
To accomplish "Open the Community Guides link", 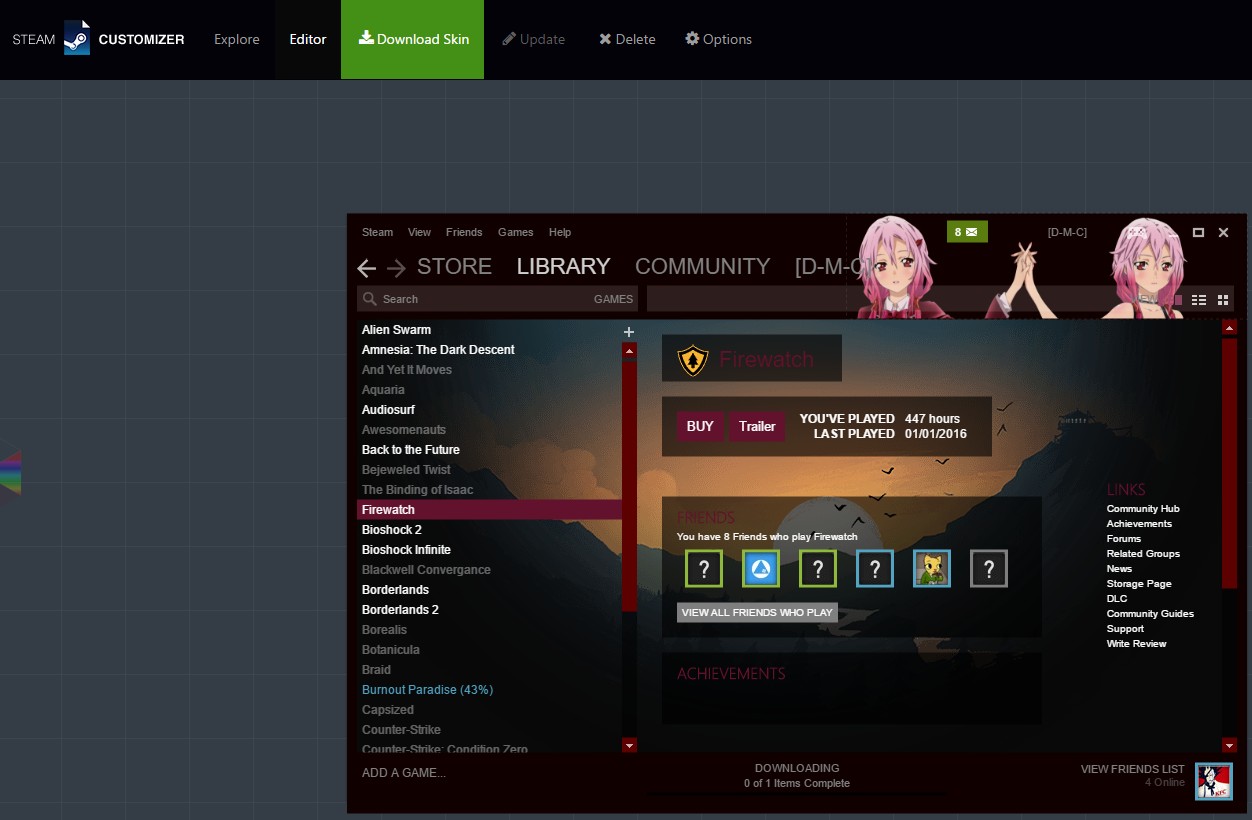I will 1150,614.
